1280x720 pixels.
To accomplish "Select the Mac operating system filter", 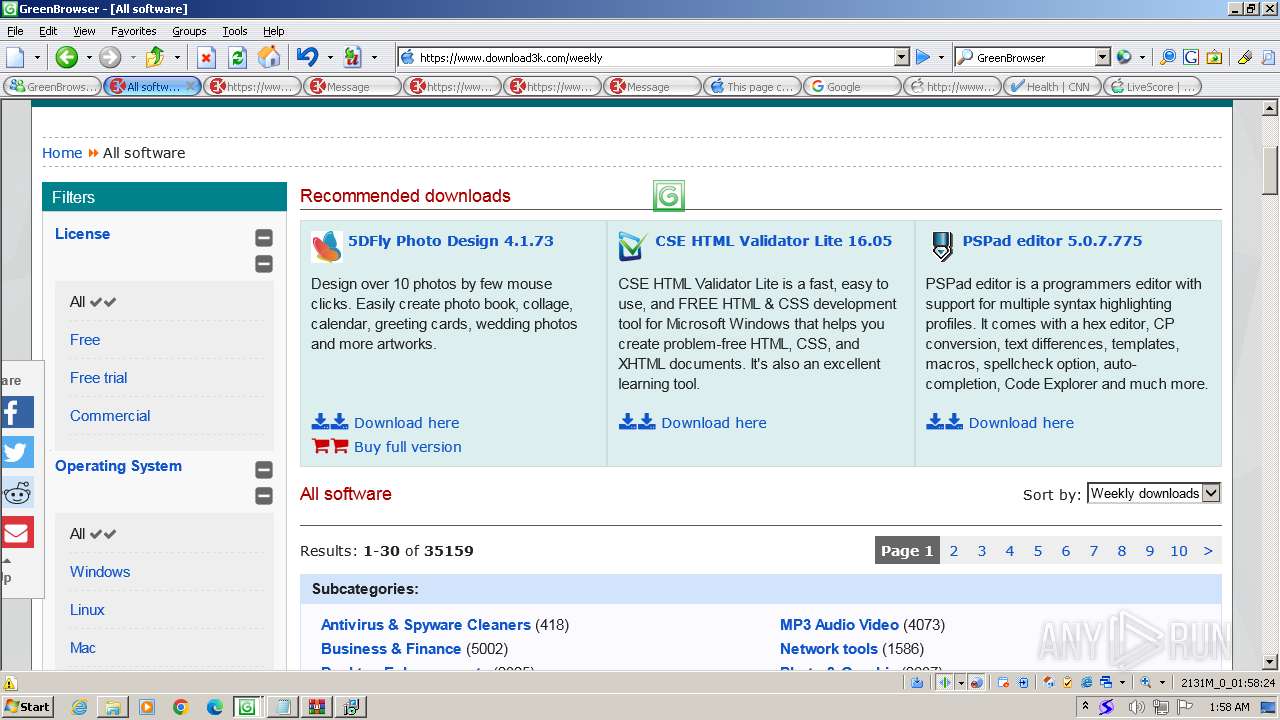I will point(83,648).
